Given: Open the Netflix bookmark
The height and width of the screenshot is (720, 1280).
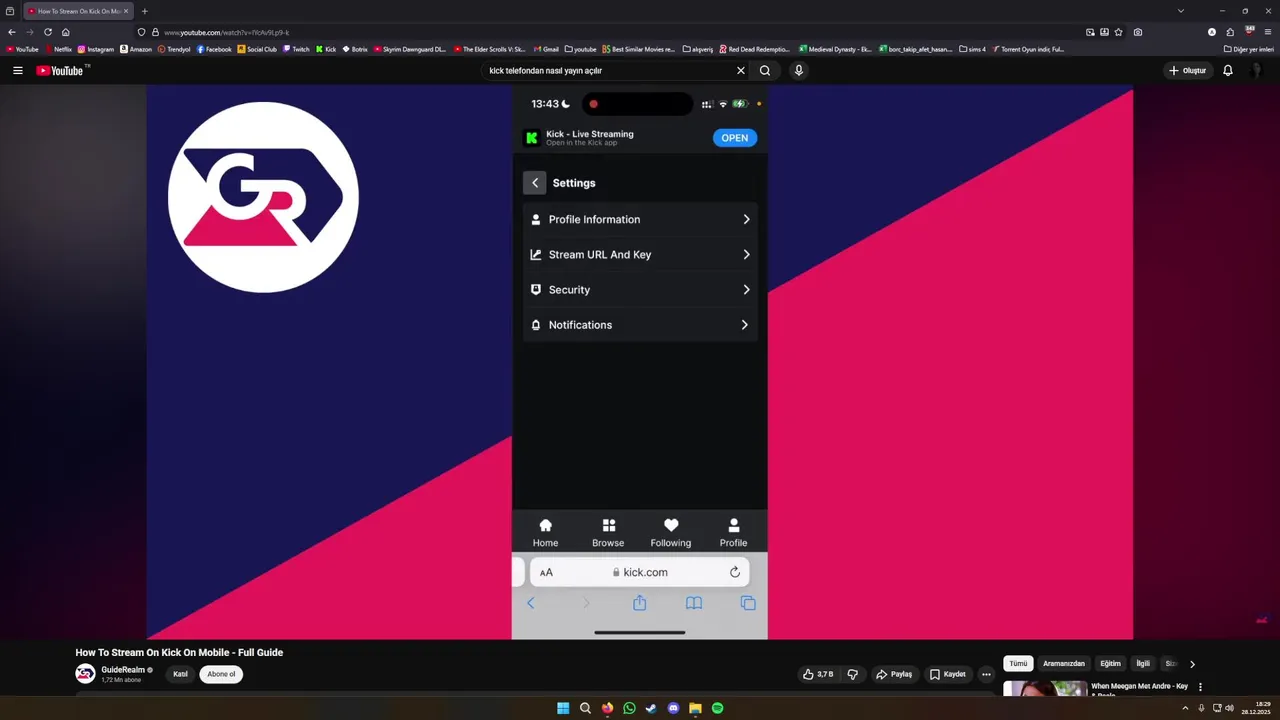Looking at the screenshot, I should click(59, 49).
